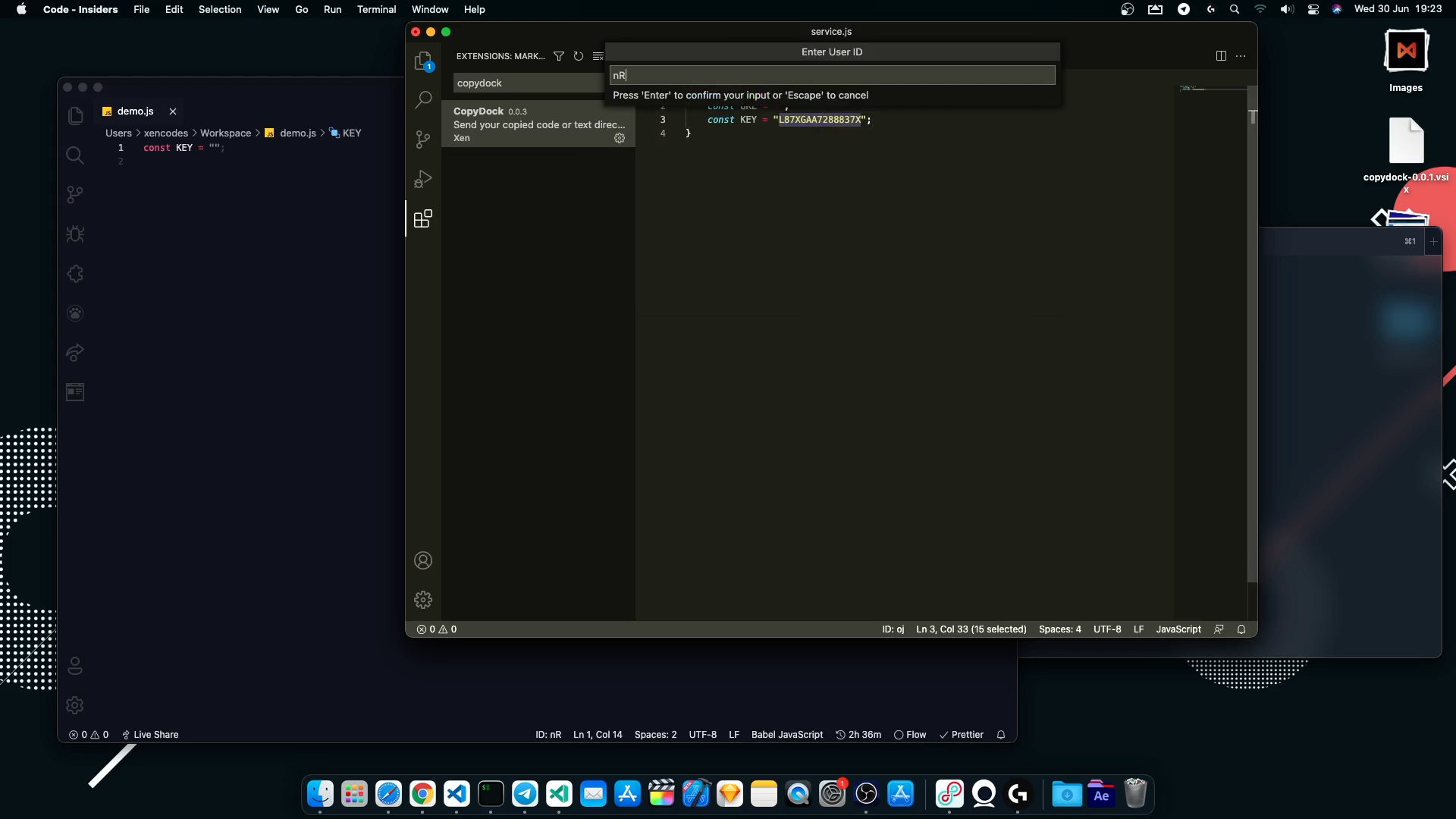Open the UTF-8 encoding selector in front window
The width and height of the screenshot is (1456, 819).
click(x=1106, y=629)
